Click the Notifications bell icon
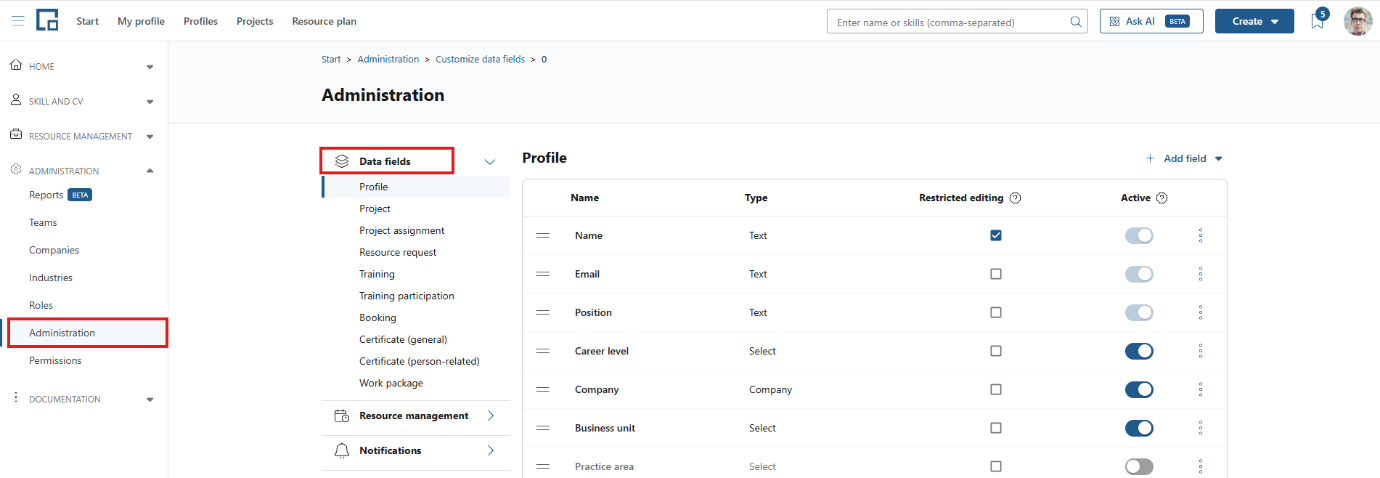 pyautogui.click(x=341, y=450)
